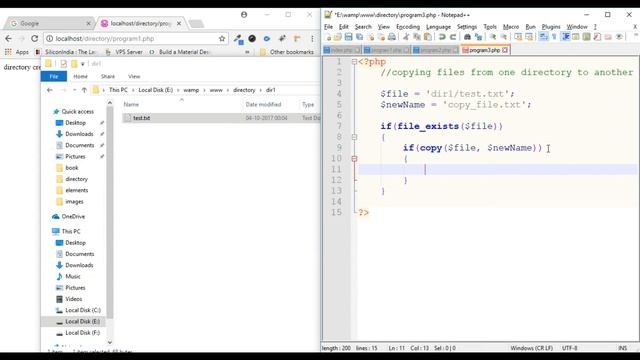Click the New file icon in Notepad++
Viewport: 640px width, 360px height.
[328, 37]
